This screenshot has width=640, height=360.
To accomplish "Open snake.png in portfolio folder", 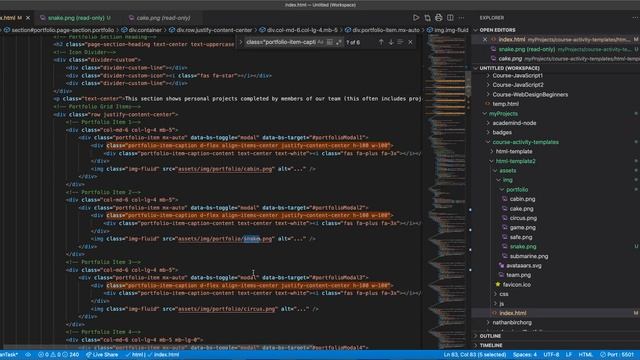I will tap(523, 247).
